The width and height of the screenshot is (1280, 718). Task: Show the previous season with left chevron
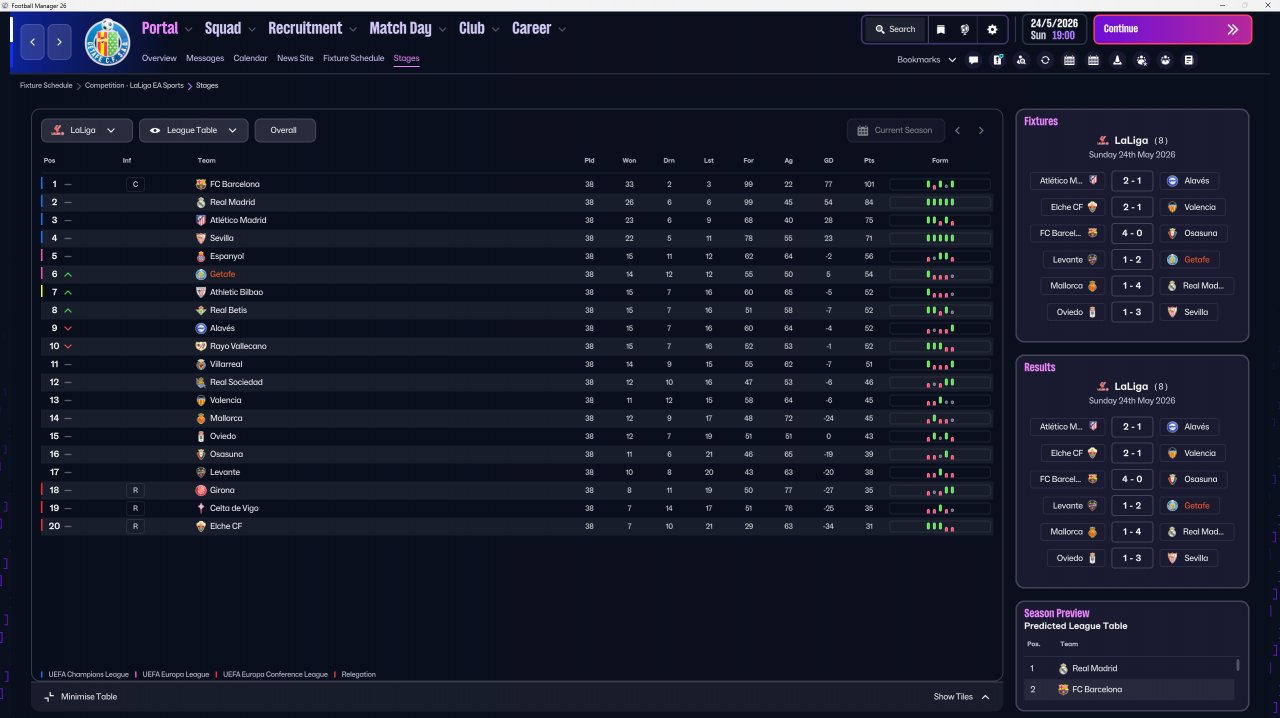tap(957, 130)
